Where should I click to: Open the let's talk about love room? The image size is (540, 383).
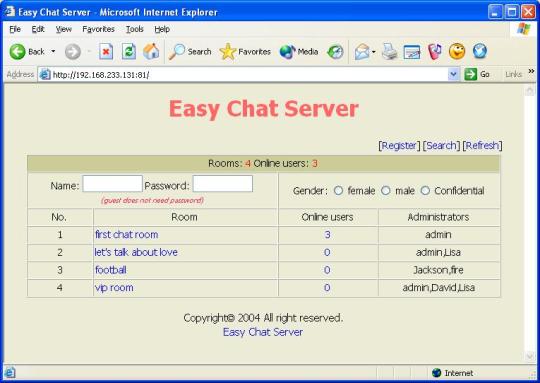click(136, 252)
